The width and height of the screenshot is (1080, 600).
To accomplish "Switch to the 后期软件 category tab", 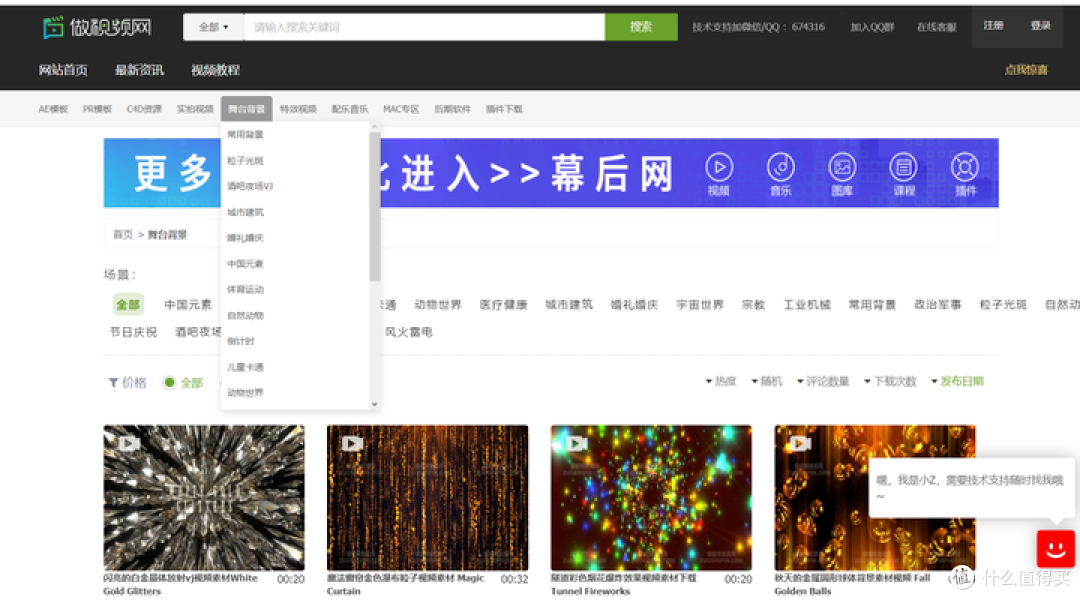I will click(453, 109).
